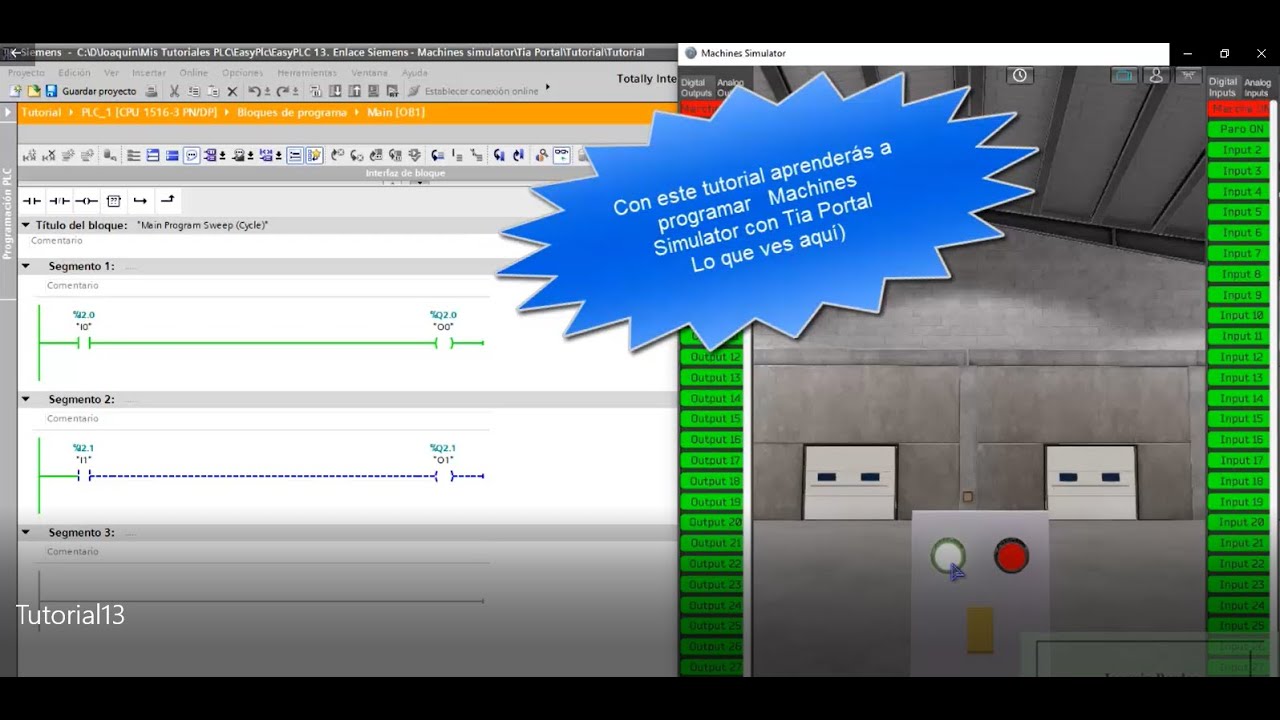Screen dimensions: 1280x720
Task: Click the open branch arrow icon
Action: click(140, 201)
